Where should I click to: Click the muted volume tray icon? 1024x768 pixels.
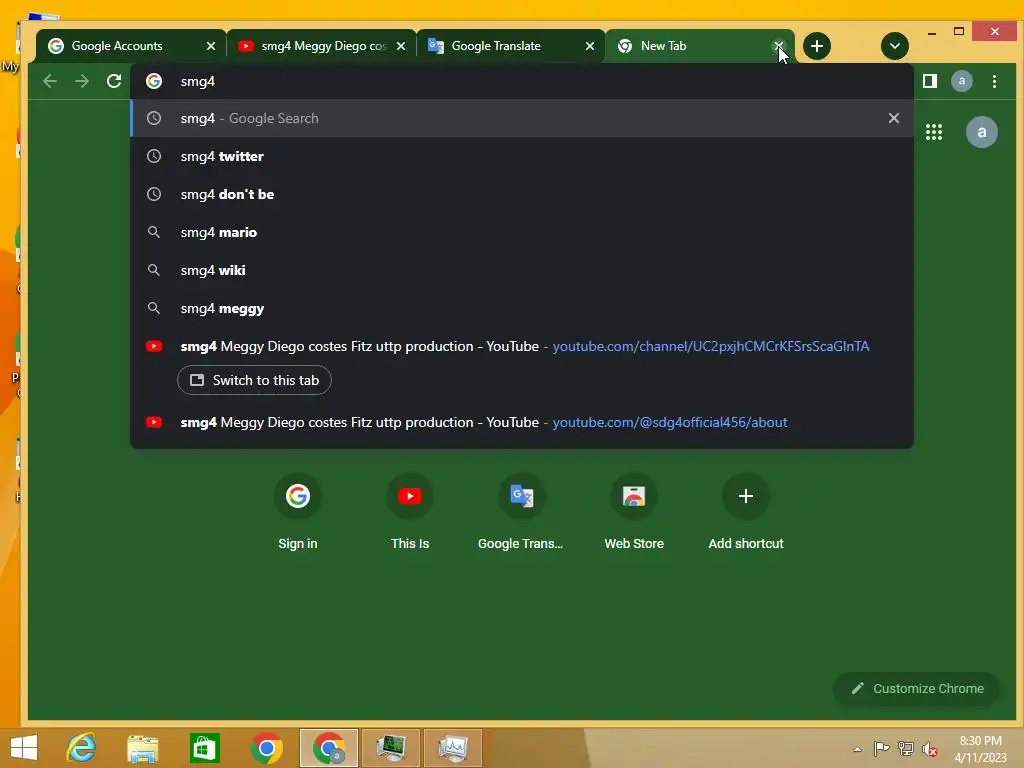pyautogui.click(x=929, y=748)
